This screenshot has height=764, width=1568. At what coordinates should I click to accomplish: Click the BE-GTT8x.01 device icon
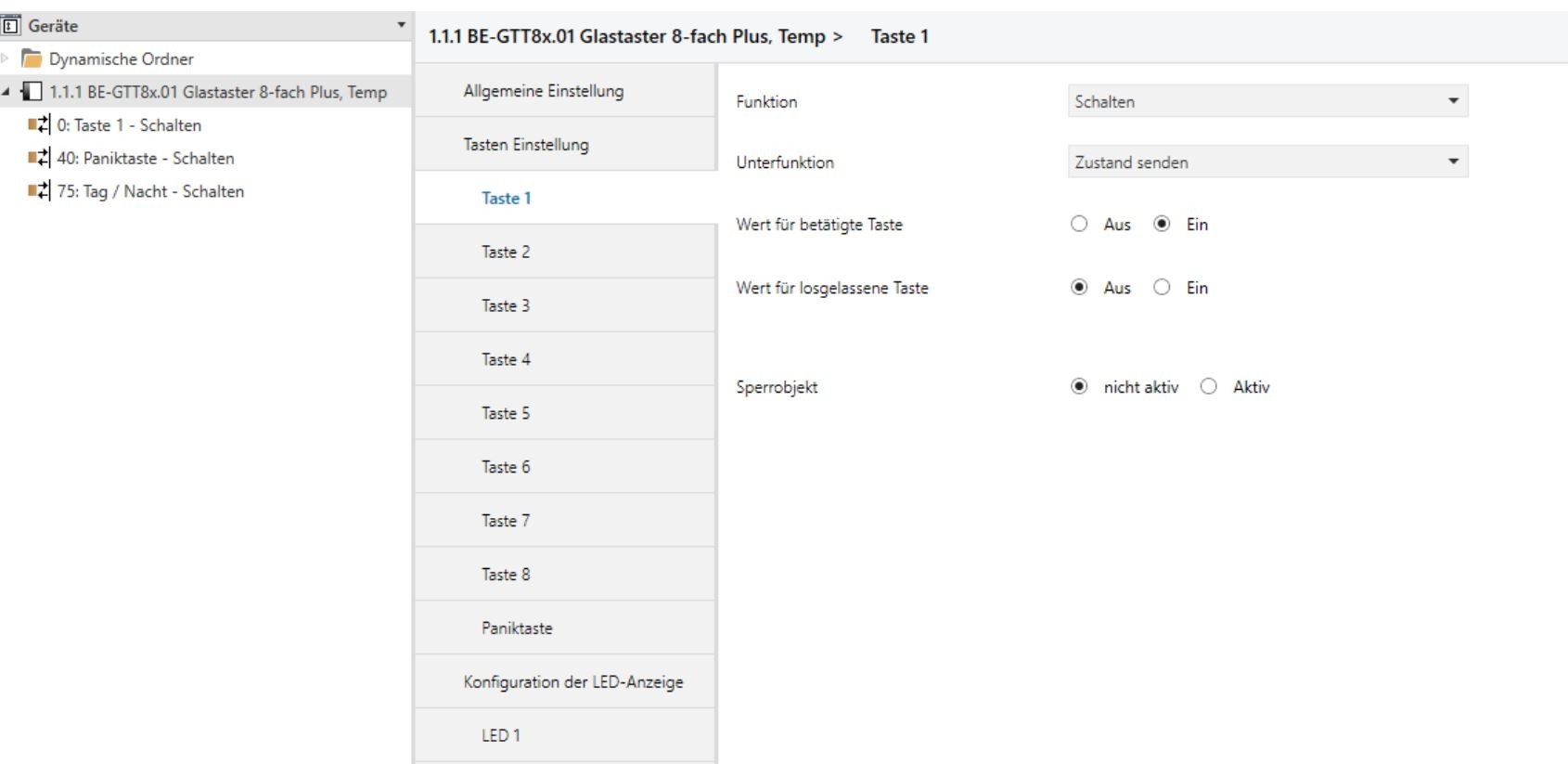pyautogui.click(x=32, y=92)
